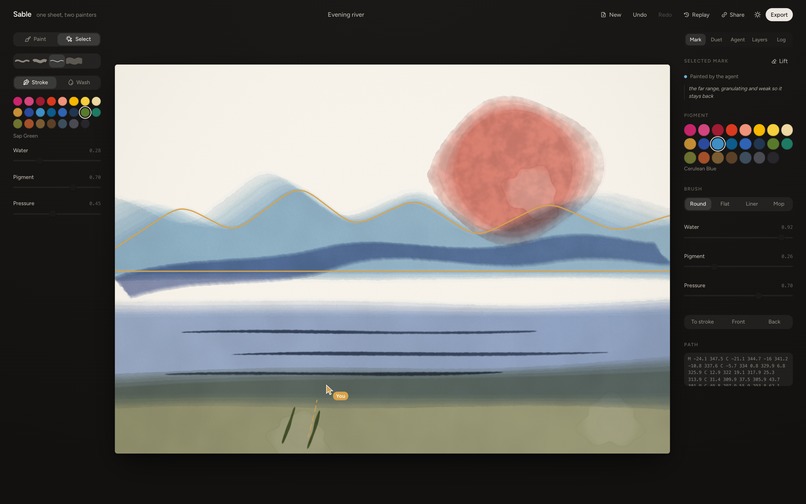Select the left green reed stroke
Viewport: 806px width, 504px height.
pos(288,425)
